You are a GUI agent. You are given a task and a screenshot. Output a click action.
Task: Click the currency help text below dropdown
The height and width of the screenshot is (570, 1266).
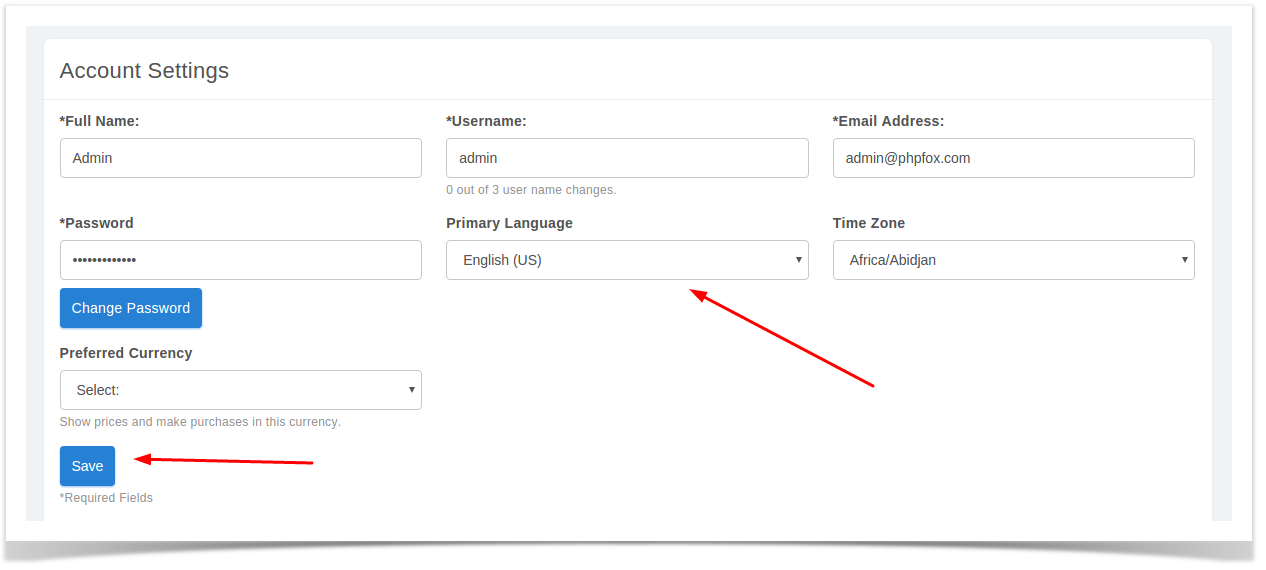[x=200, y=422]
